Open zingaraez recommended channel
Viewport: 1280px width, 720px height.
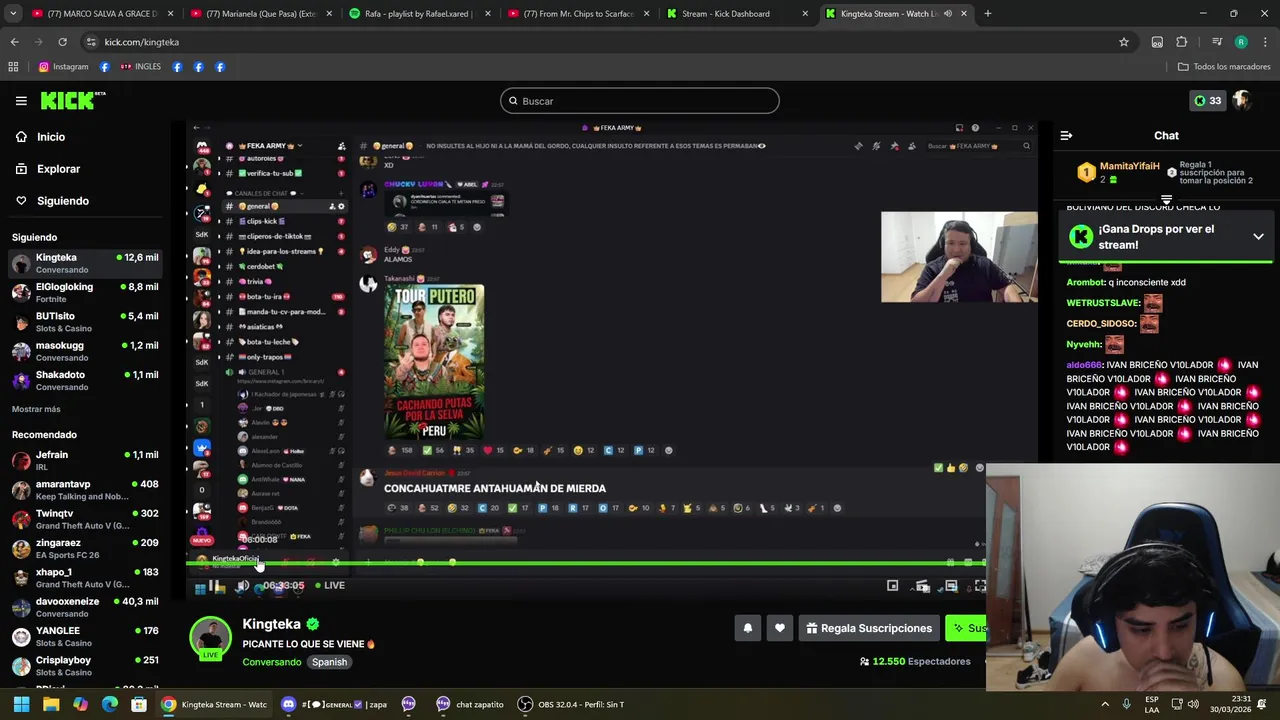point(85,548)
